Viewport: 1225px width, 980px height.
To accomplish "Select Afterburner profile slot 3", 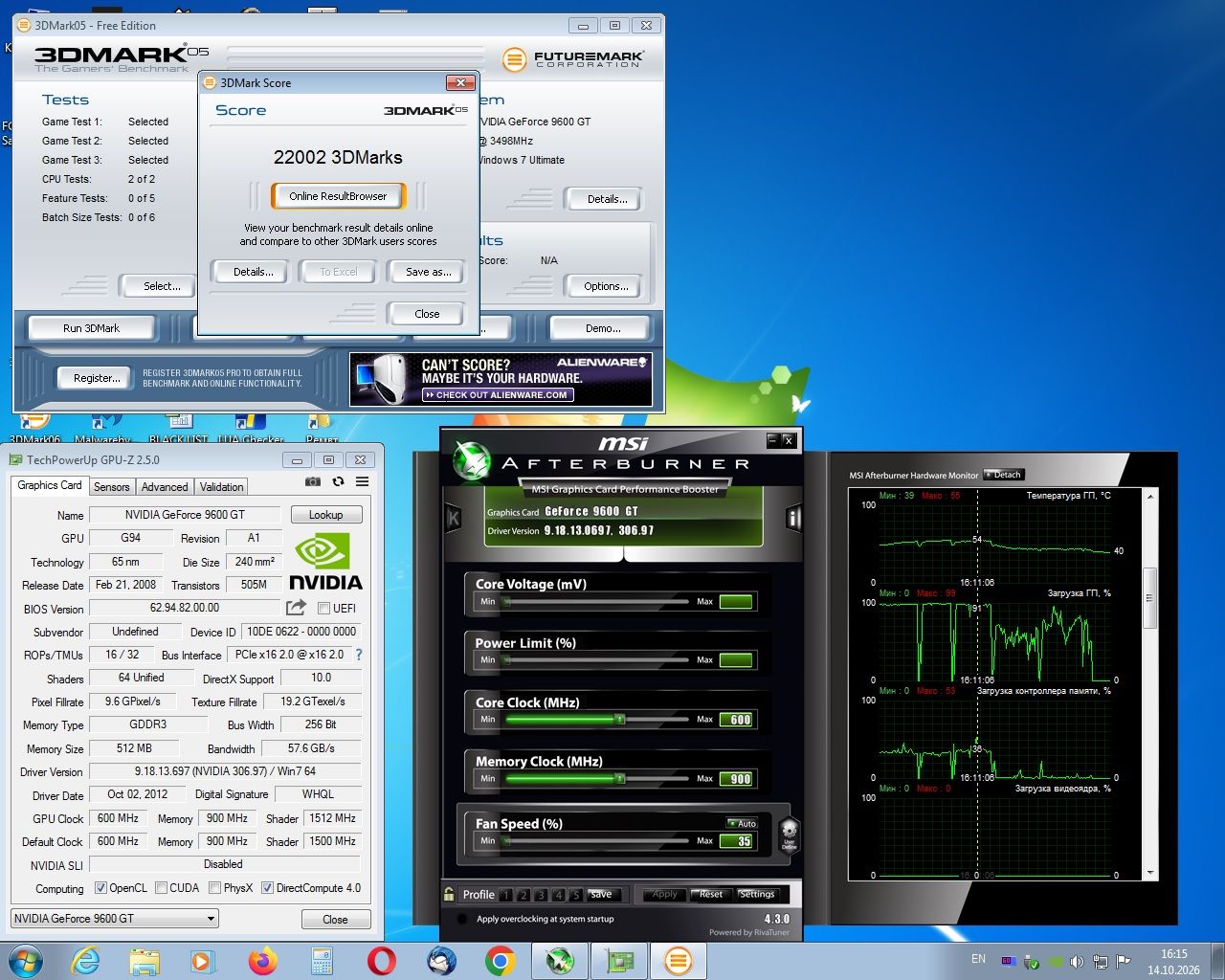I will point(541,895).
